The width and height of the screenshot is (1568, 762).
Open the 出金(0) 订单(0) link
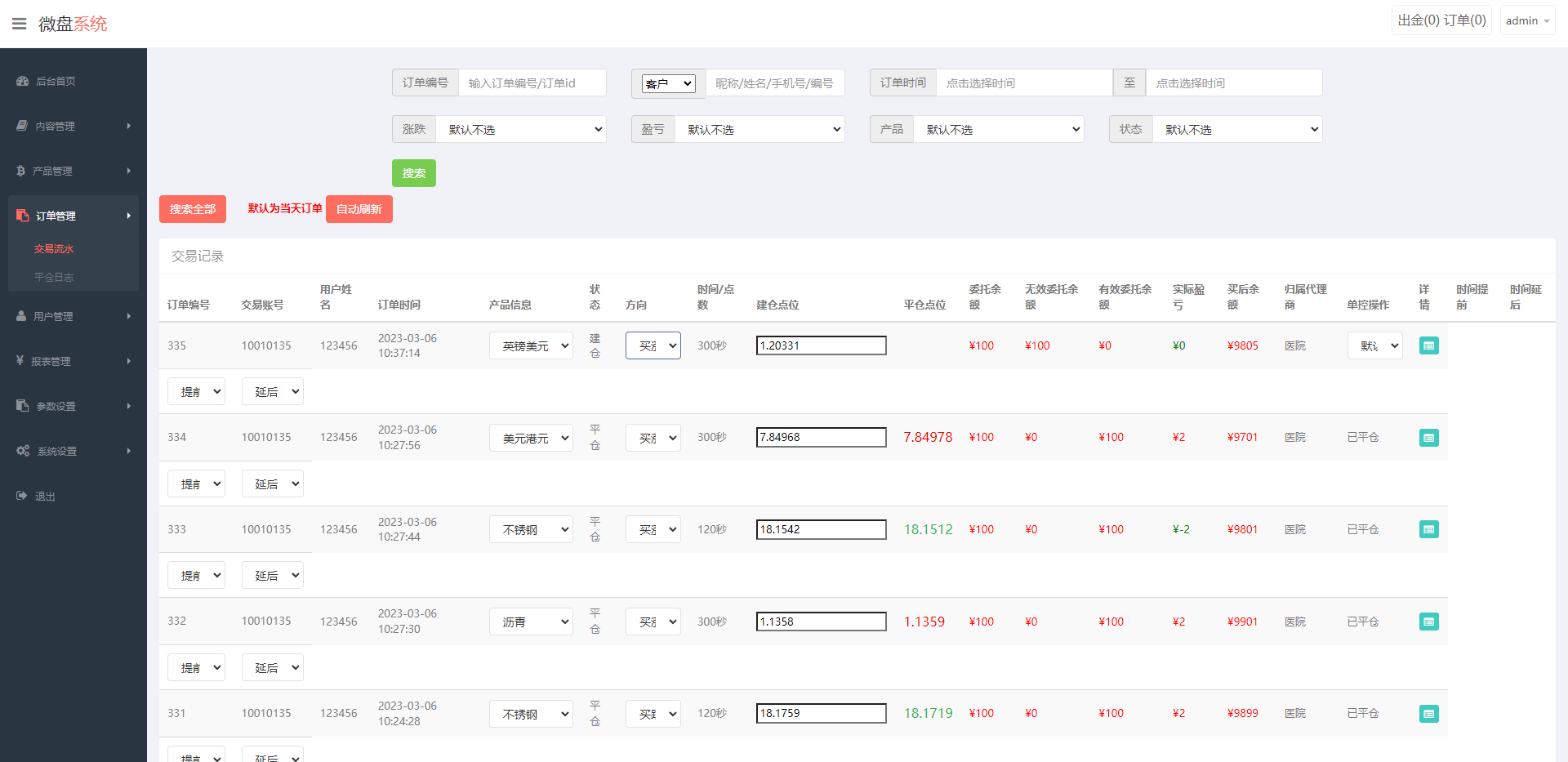1441,20
